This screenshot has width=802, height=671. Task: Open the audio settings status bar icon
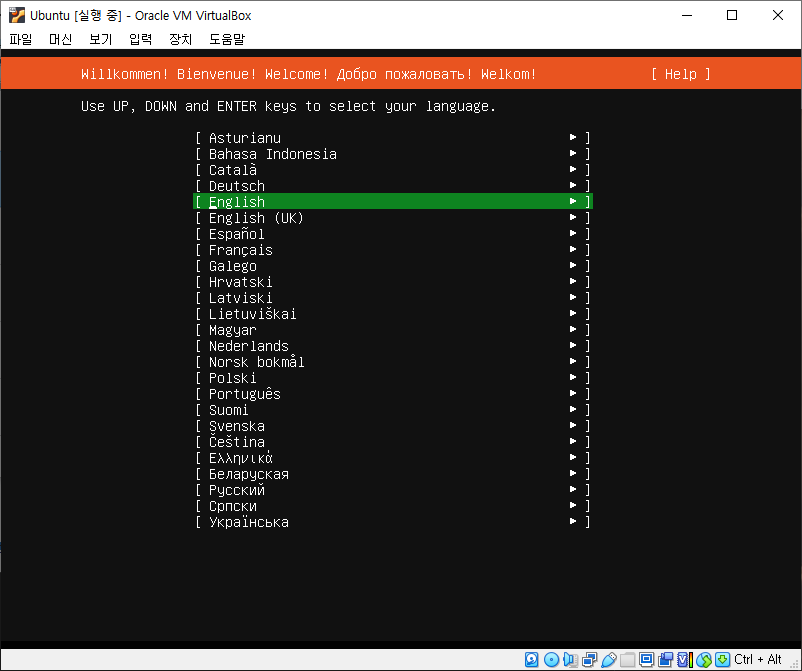tap(570, 660)
